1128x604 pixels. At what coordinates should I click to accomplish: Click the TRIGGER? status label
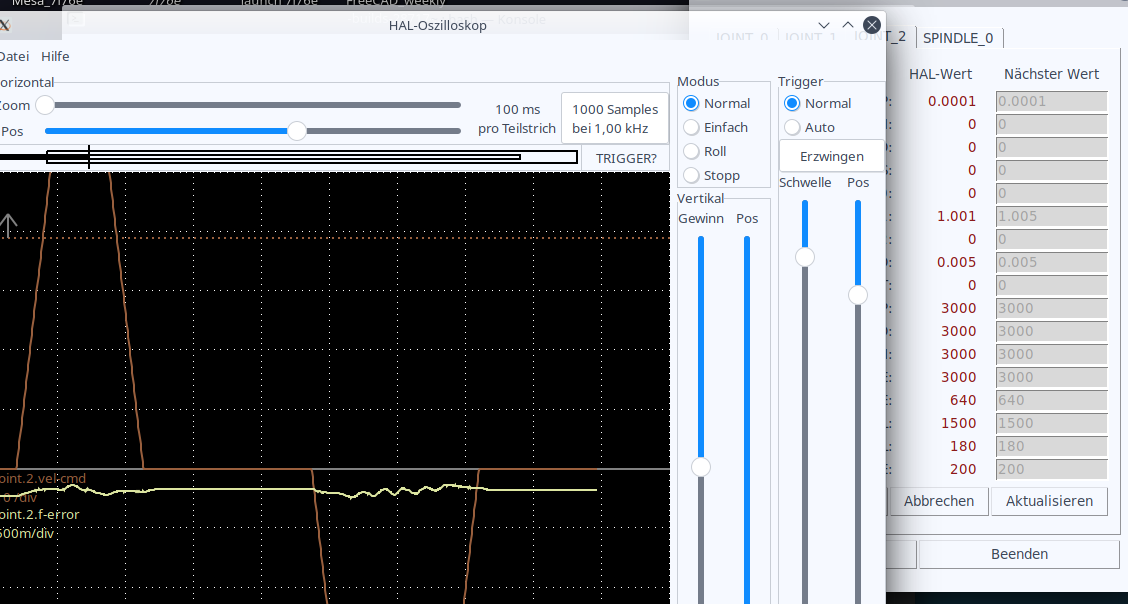(626, 158)
